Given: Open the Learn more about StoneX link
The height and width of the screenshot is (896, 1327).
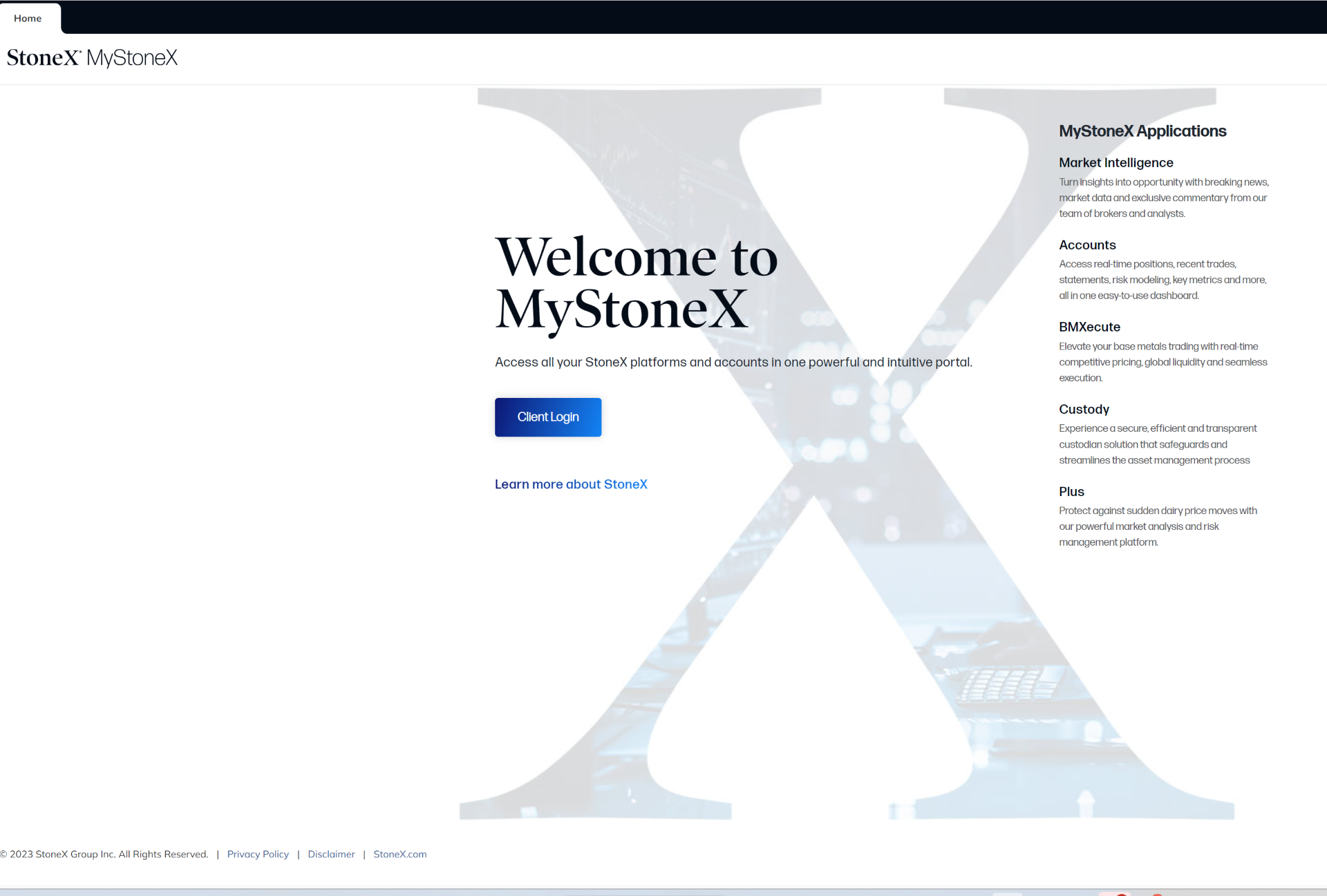Looking at the screenshot, I should [571, 484].
